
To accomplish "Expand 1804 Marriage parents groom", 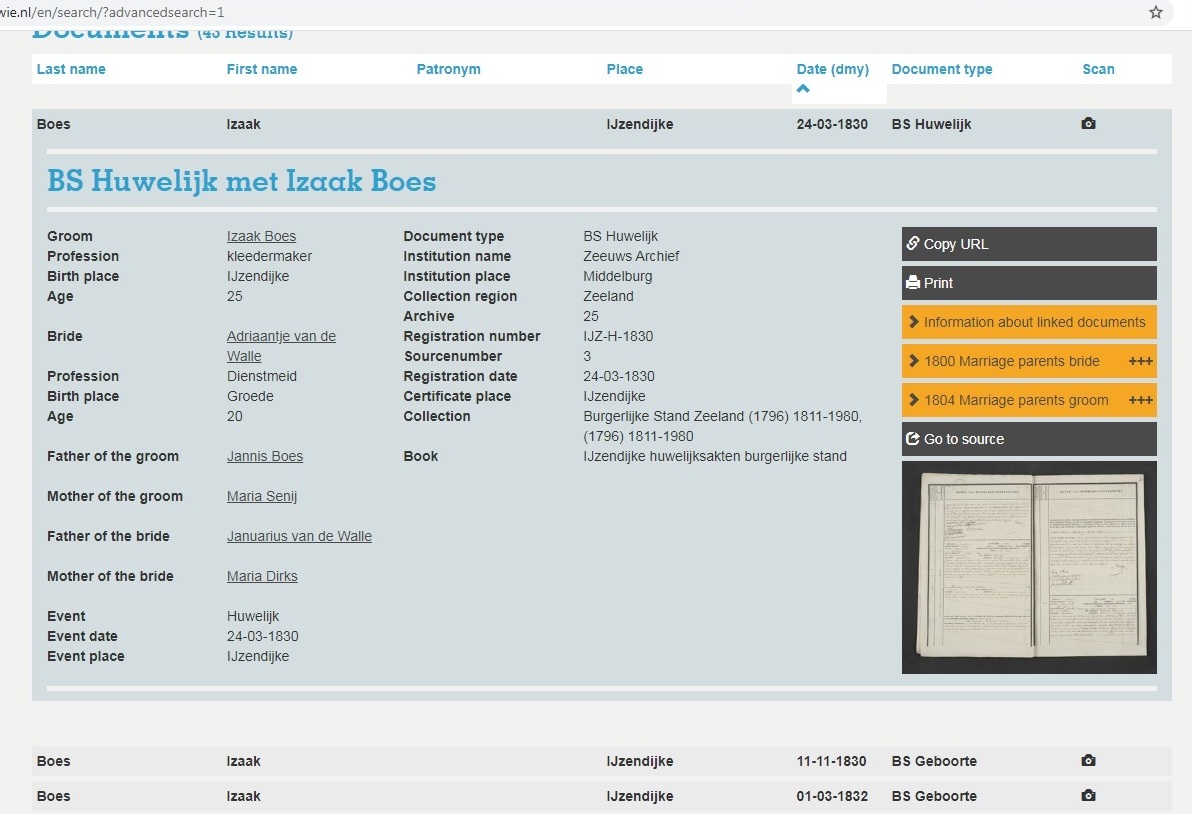I will [1028, 400].
